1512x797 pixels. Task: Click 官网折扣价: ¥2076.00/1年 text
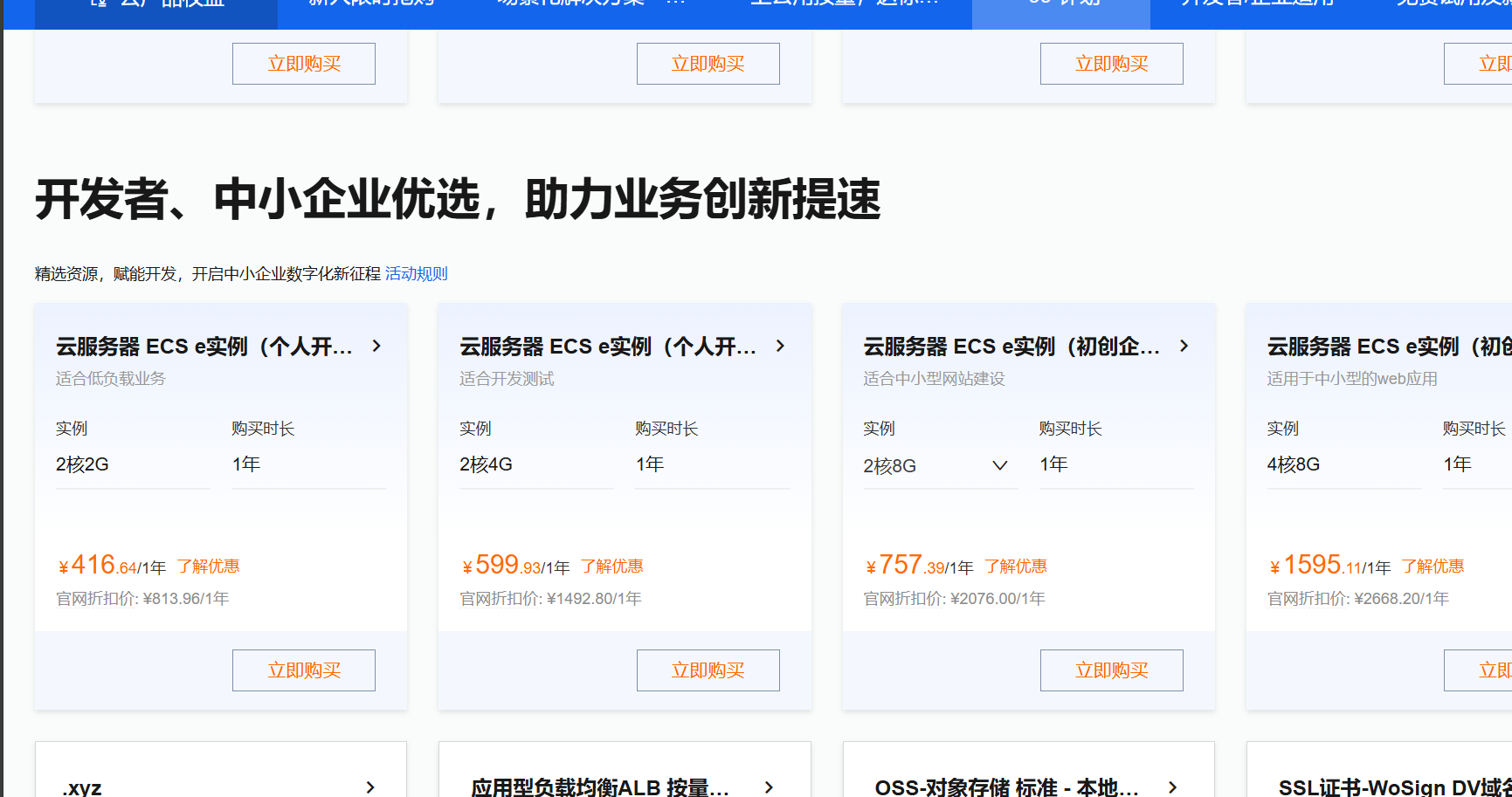(x=954, y=599)
